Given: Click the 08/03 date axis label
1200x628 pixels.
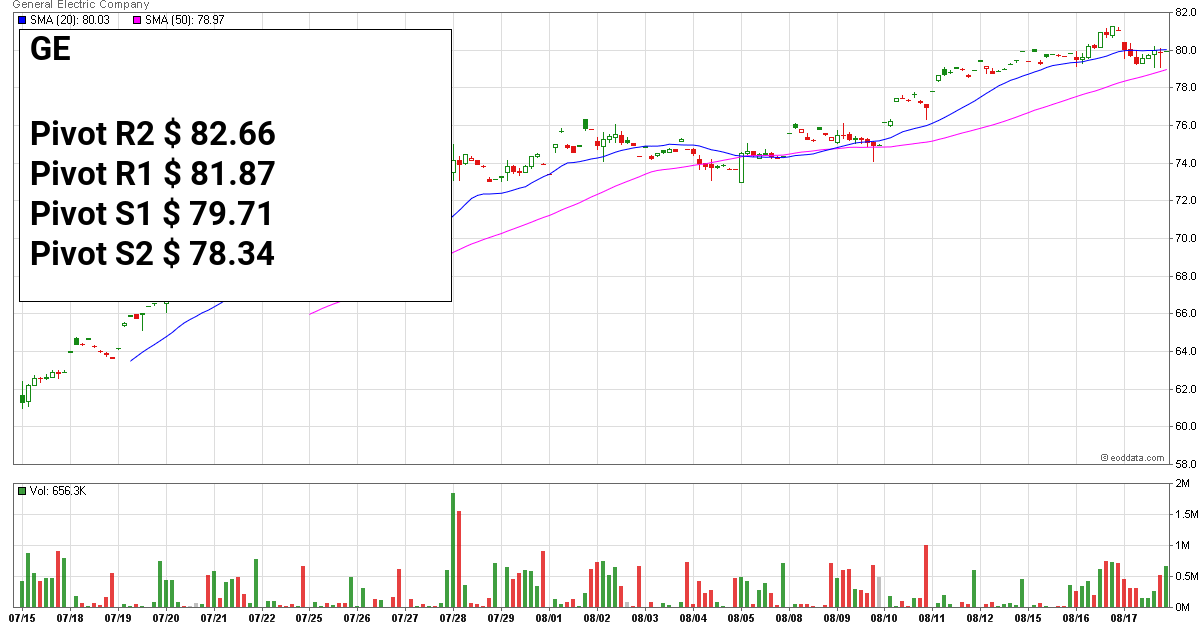Looking at the screenshot, I should pos(645,619).
